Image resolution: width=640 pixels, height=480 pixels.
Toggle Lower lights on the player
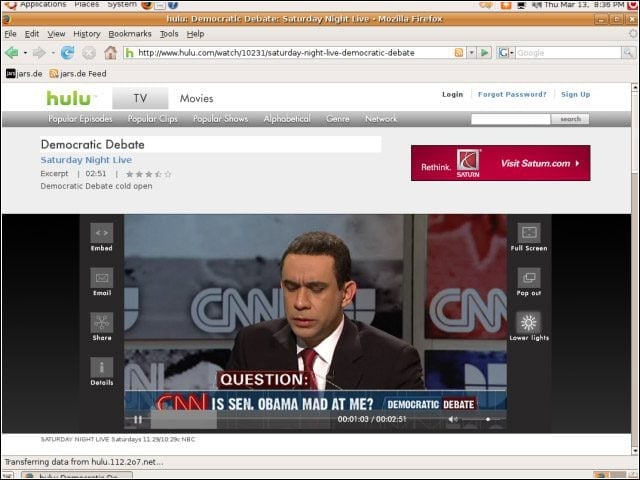529,323
